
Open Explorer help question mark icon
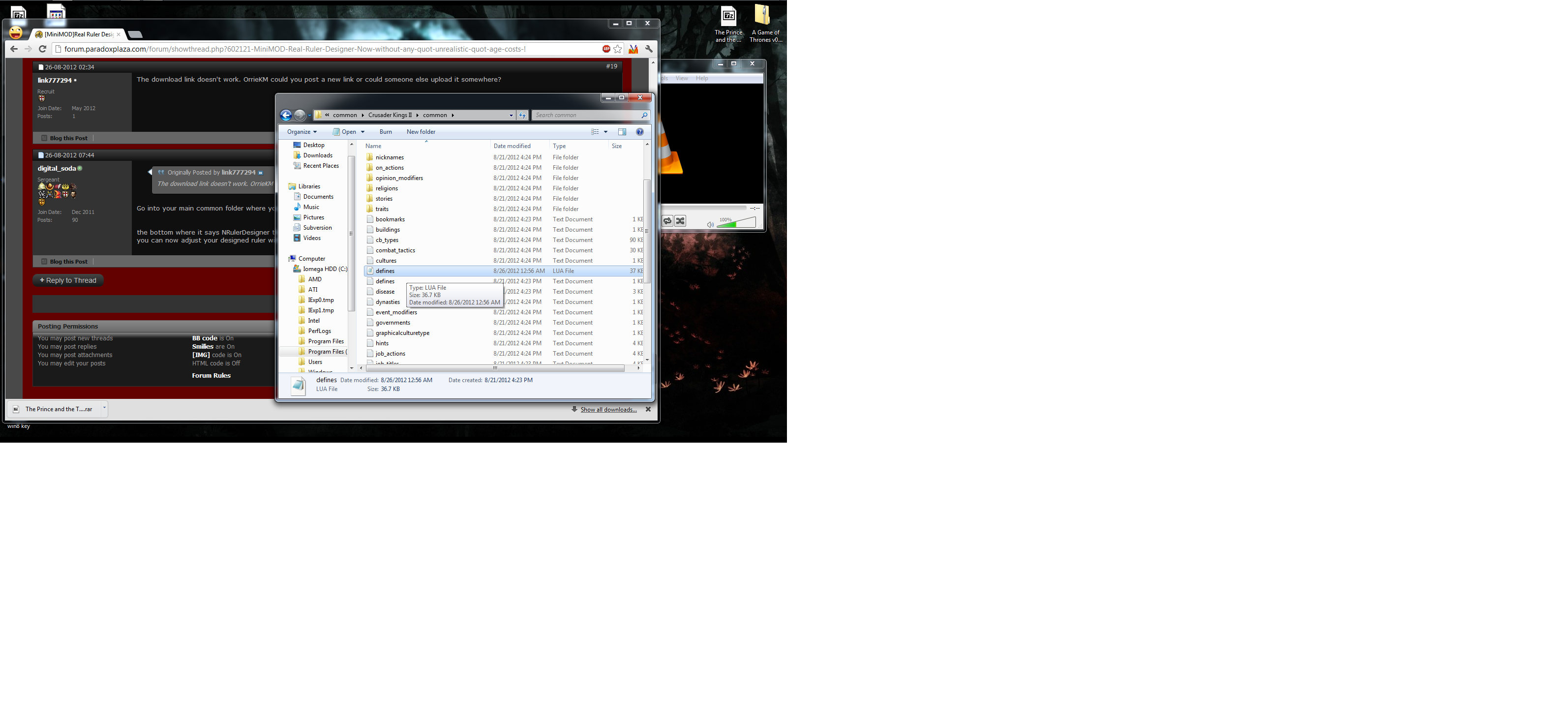640,131
